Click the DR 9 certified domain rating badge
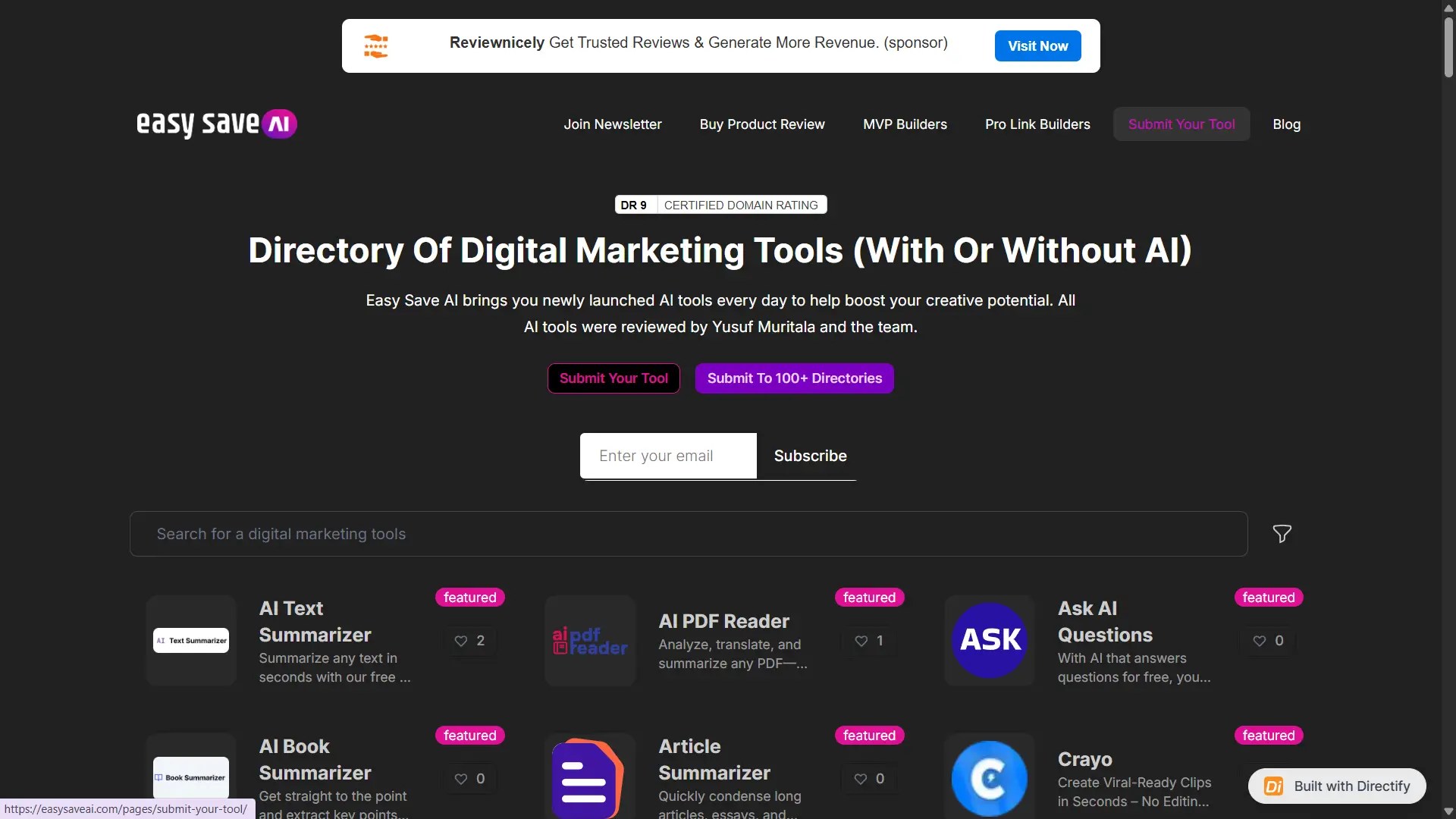Viewport: 1456px width, 819px height. 720,205
